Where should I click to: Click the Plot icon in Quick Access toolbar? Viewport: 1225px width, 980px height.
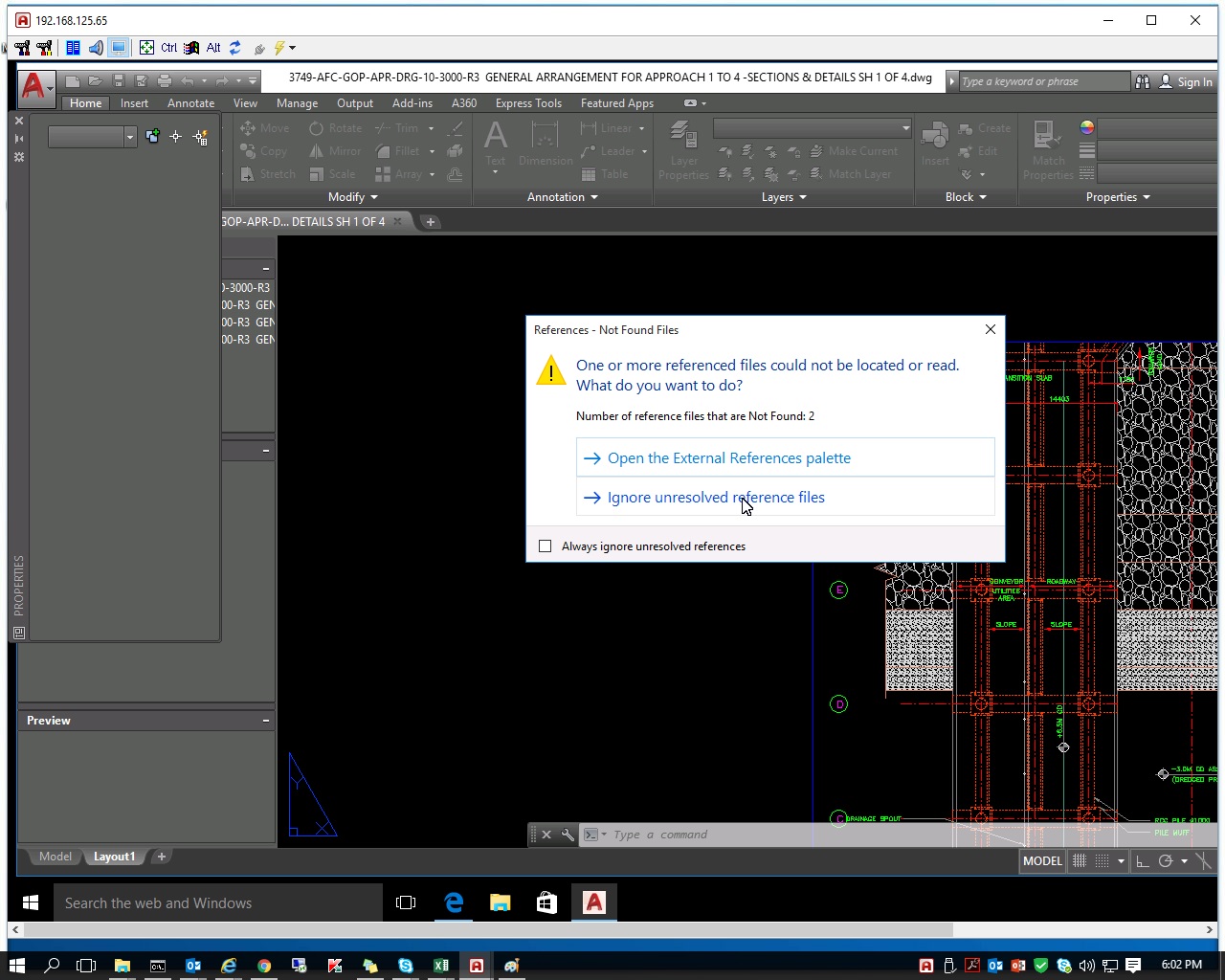164,80
